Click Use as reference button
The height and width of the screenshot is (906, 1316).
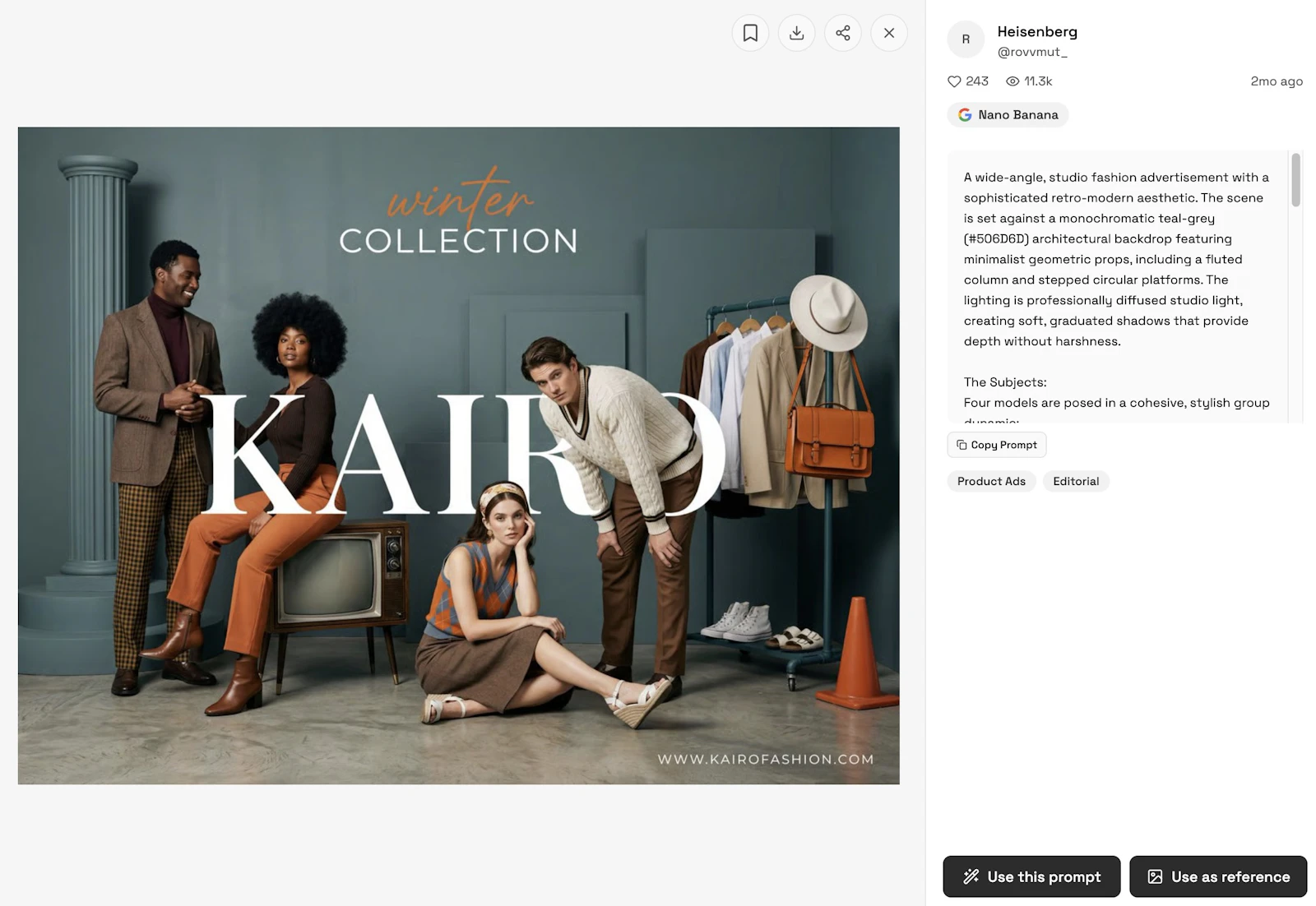[x=1218, y=876]
